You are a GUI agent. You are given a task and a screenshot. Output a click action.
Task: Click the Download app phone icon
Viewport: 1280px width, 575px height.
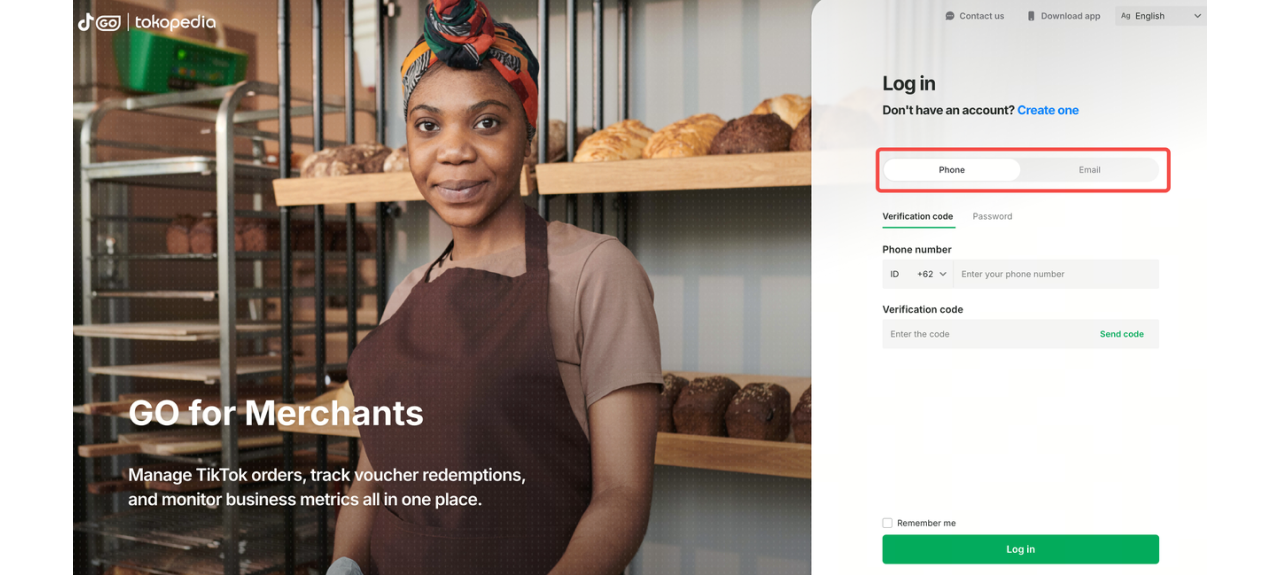coord(1031,16)
